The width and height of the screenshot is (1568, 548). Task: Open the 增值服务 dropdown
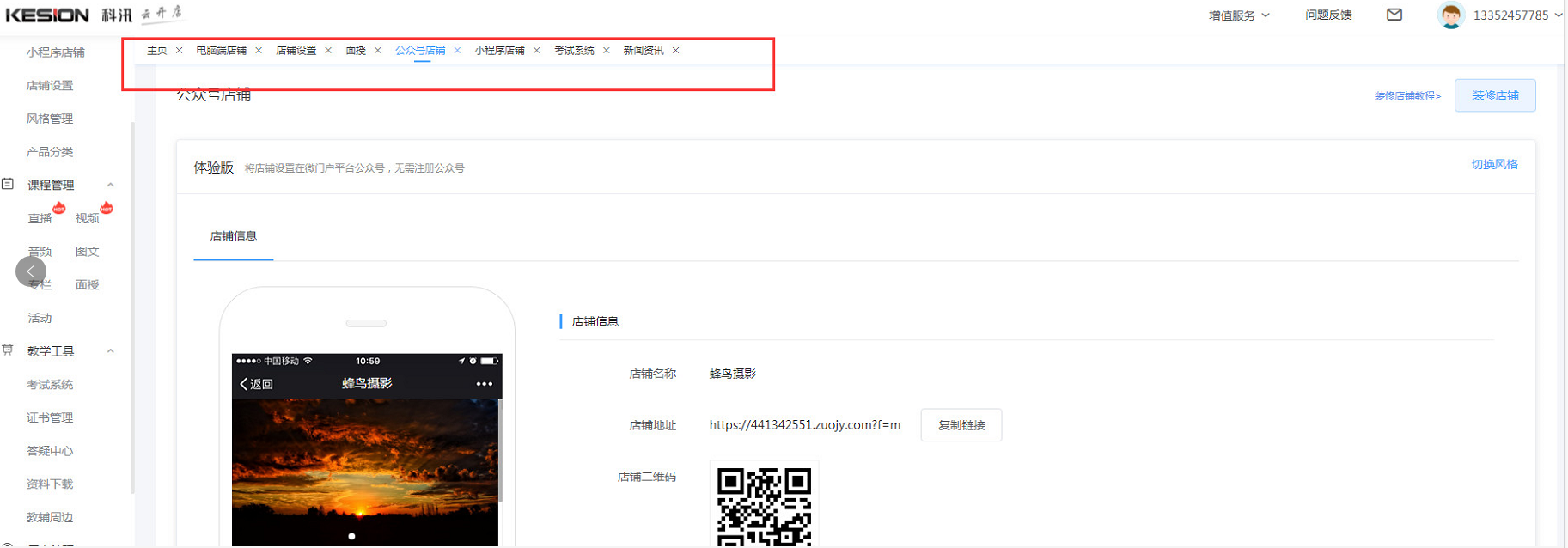click(1238, 15)
